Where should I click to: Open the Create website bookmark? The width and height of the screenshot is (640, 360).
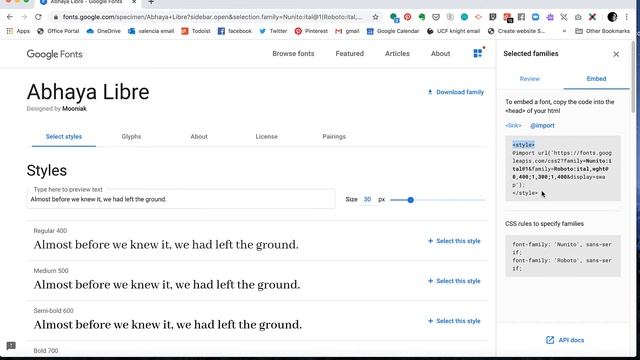516,31
